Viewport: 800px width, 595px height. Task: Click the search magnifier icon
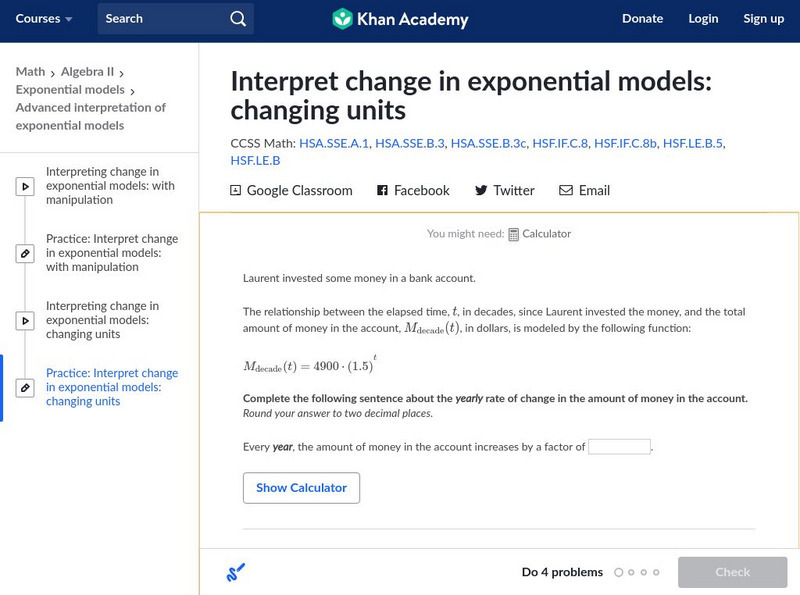(237, 19)
